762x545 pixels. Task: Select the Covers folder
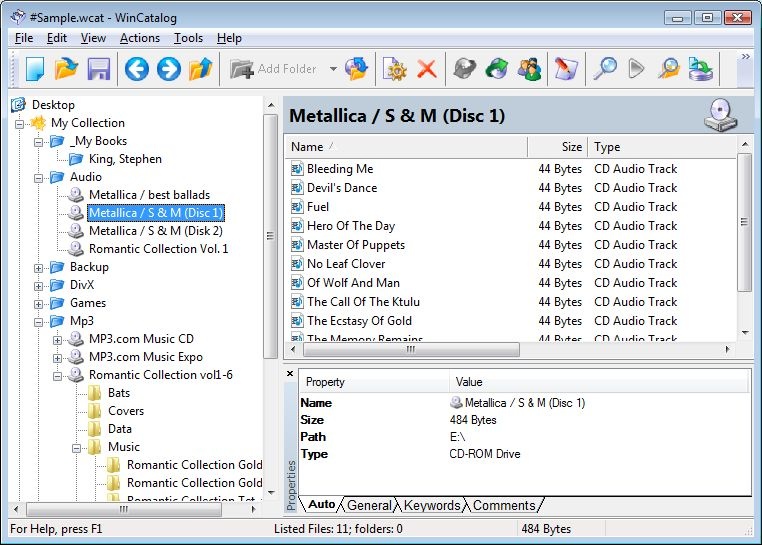pos(126,411)
